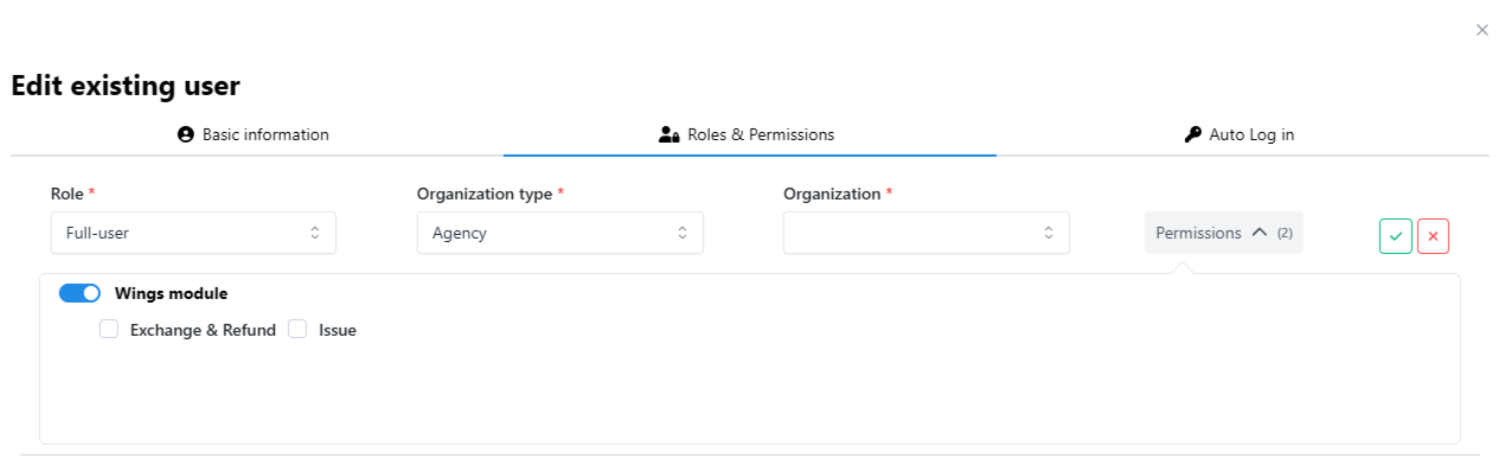Click the up-down arrows in Role field
This screenshot has width=1498, height=471.
point(315,233)
